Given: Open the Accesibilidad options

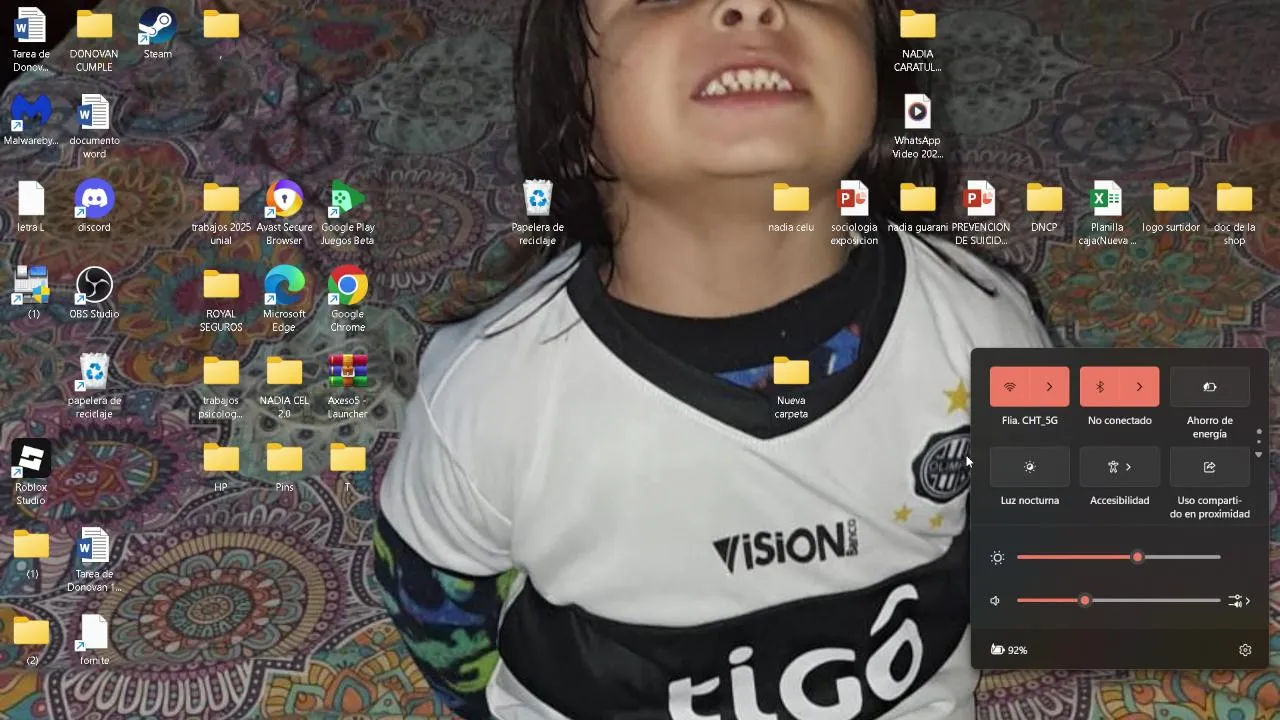Looking at the screenshot, I should click(1119, 467).
